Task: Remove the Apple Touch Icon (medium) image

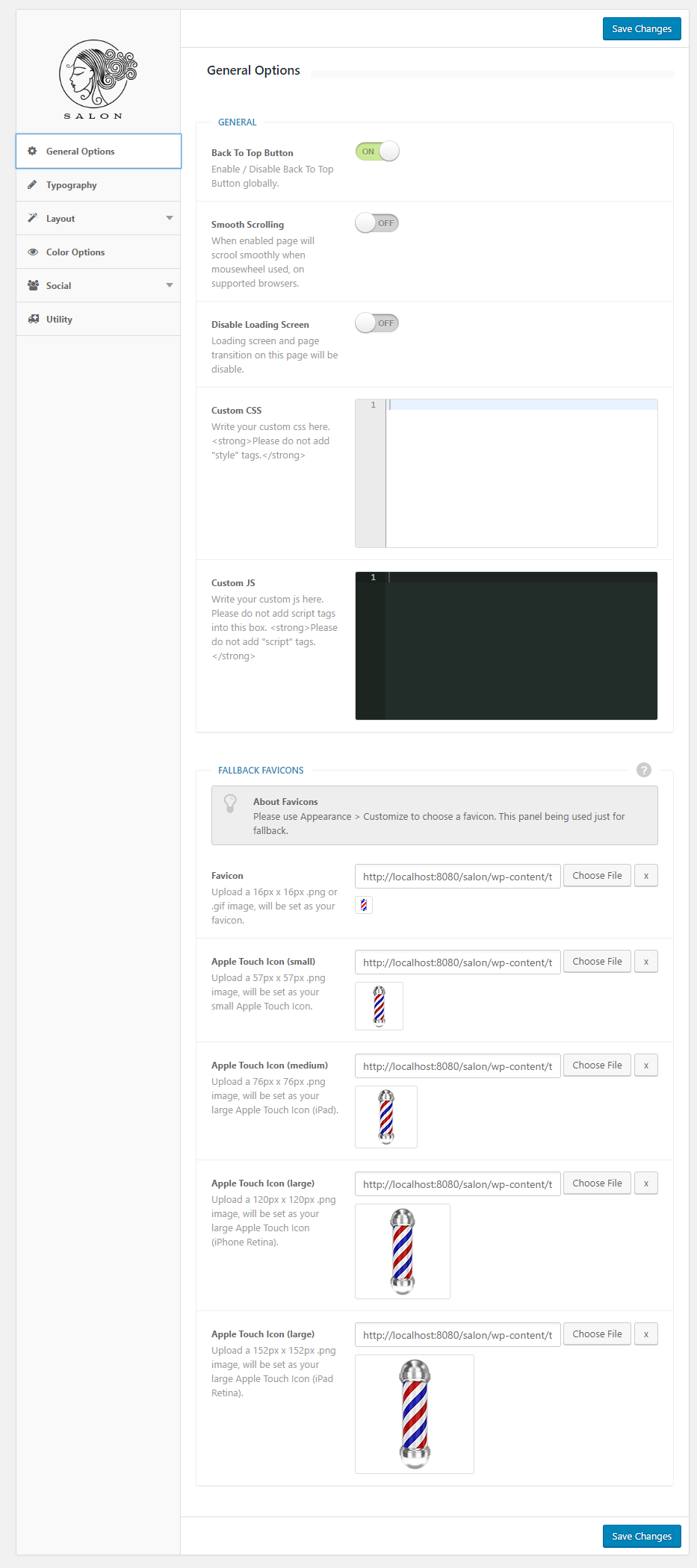Action: [645, 1065]
